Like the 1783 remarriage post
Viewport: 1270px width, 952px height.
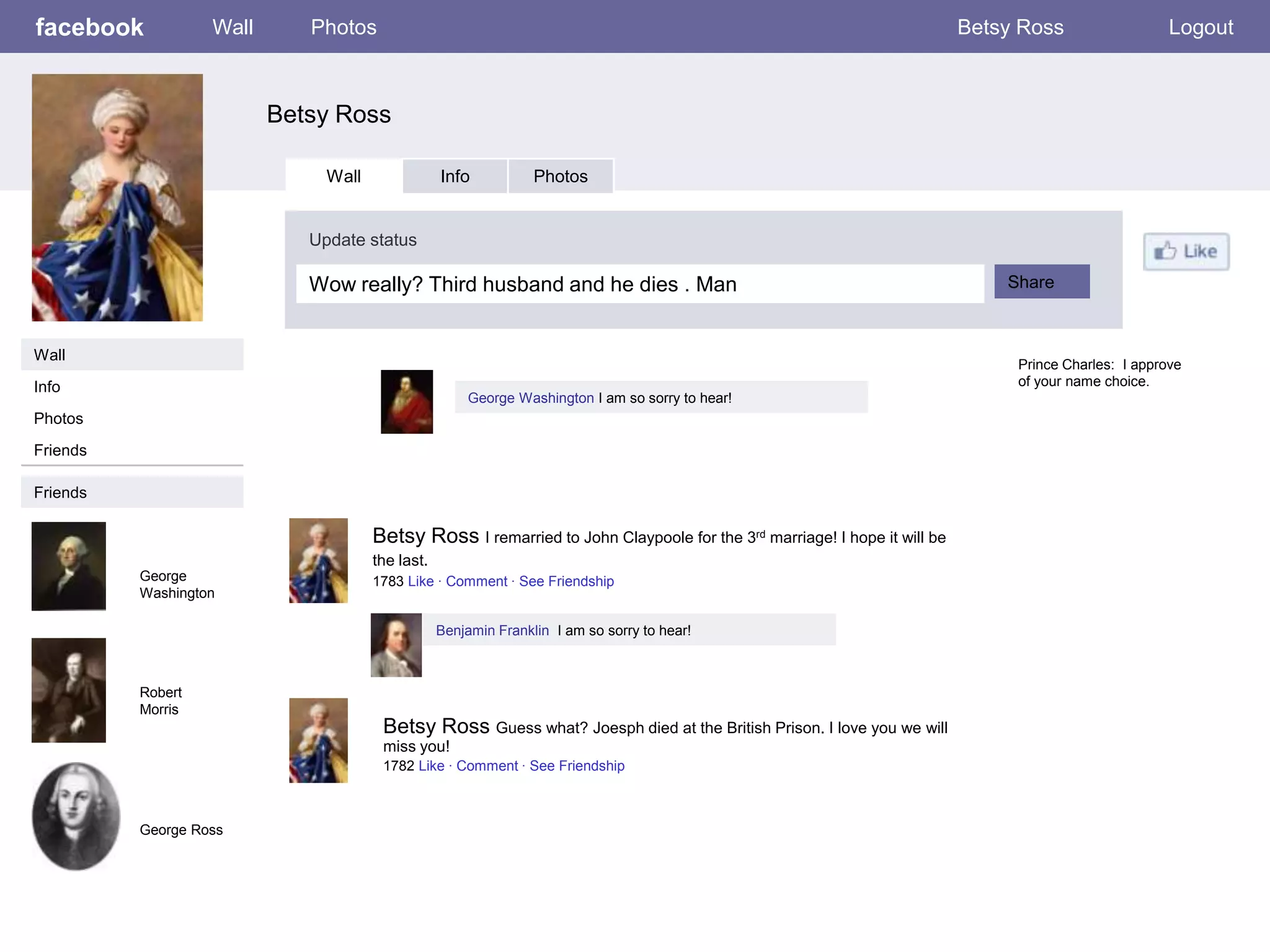420,581
